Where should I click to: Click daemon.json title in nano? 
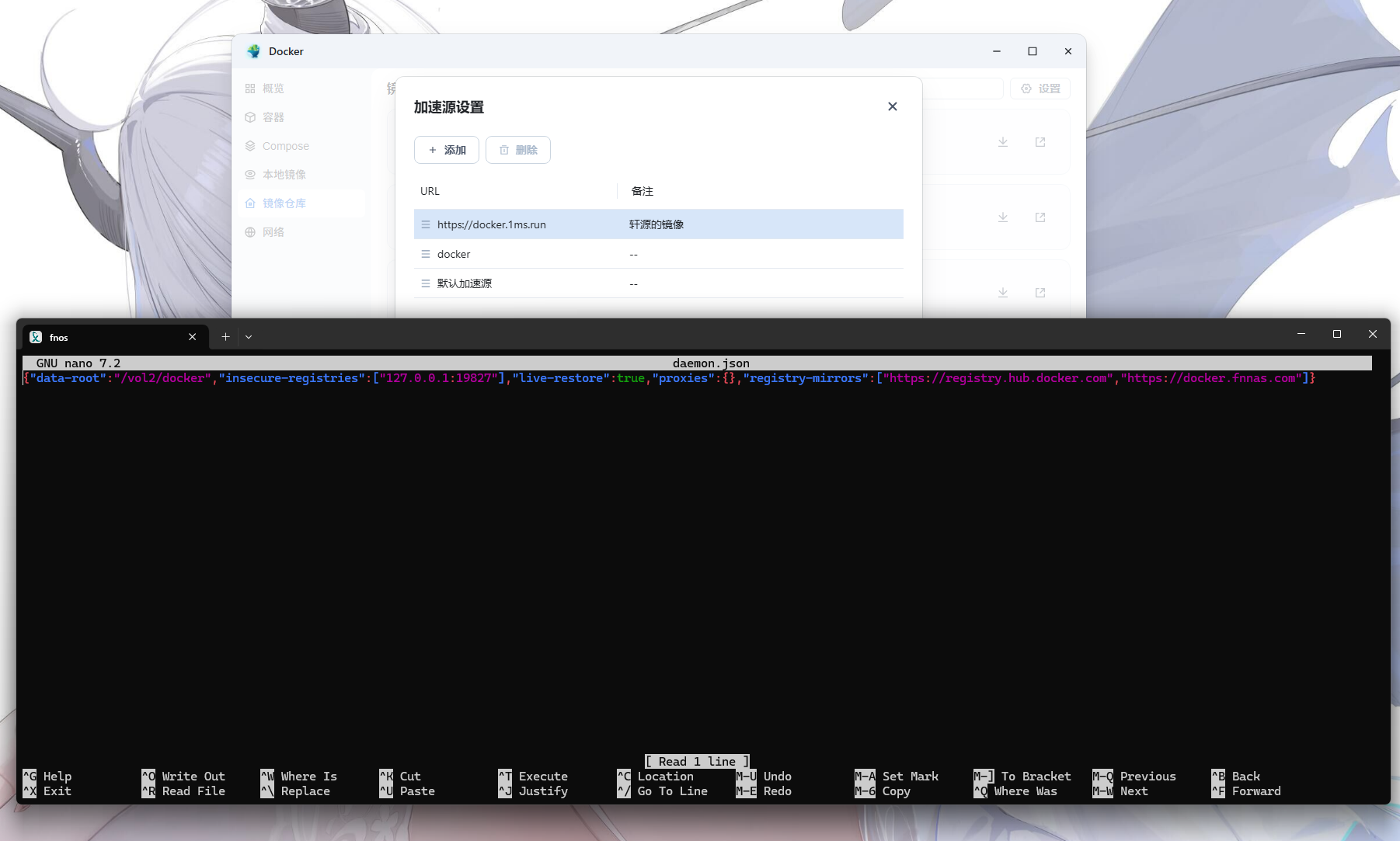point(711,363)
